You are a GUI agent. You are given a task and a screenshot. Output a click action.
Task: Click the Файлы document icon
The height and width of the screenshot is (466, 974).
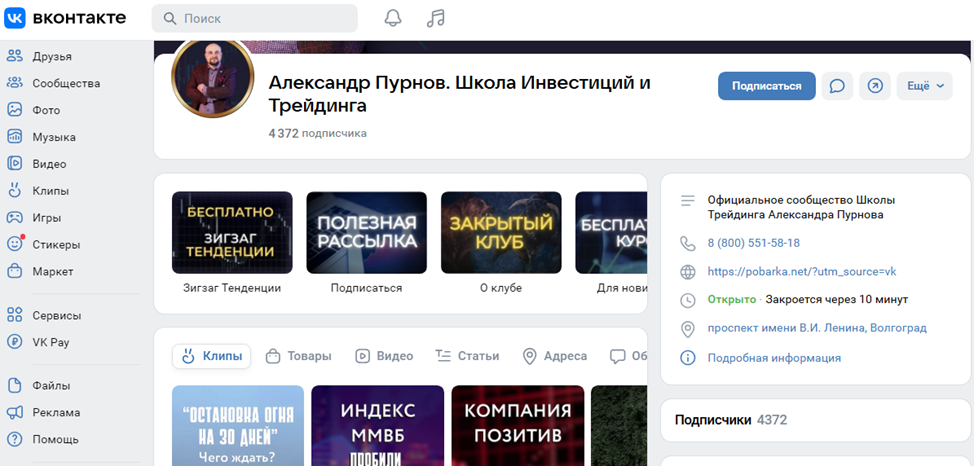click(14, 385)
